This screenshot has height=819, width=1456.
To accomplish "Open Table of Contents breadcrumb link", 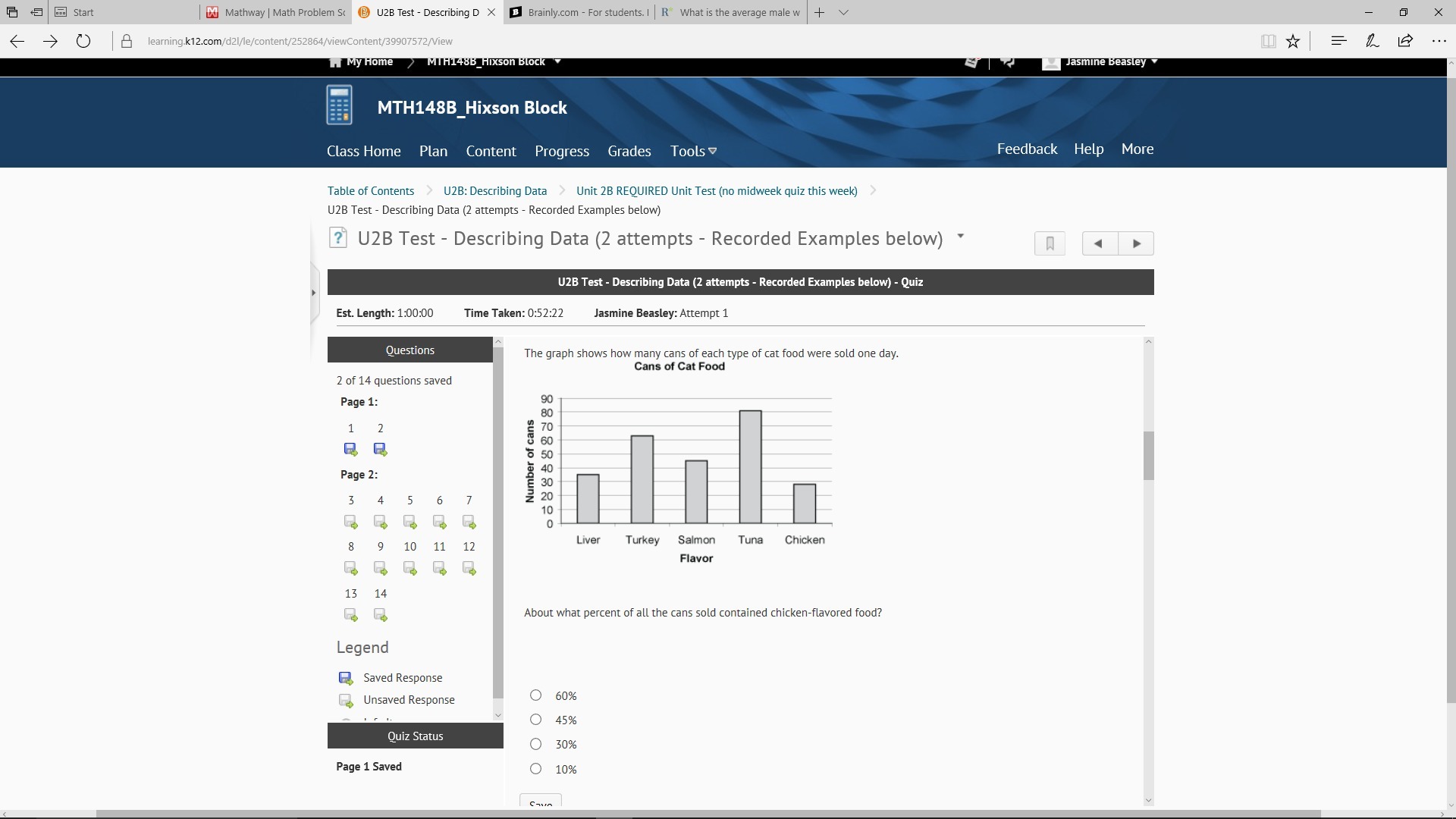I will pos(371,191).
